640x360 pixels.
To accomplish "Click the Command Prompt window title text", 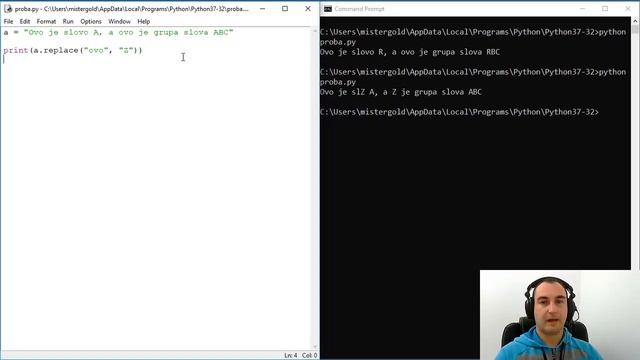I will tap(359, 9).
